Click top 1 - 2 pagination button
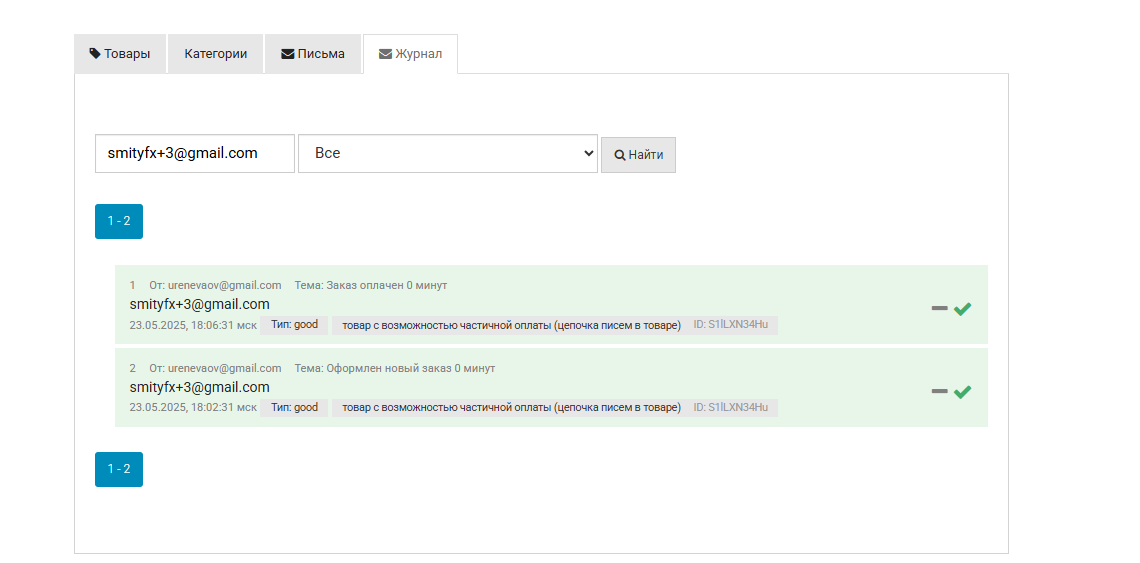 pyautogui.click(x=119, y=221)
